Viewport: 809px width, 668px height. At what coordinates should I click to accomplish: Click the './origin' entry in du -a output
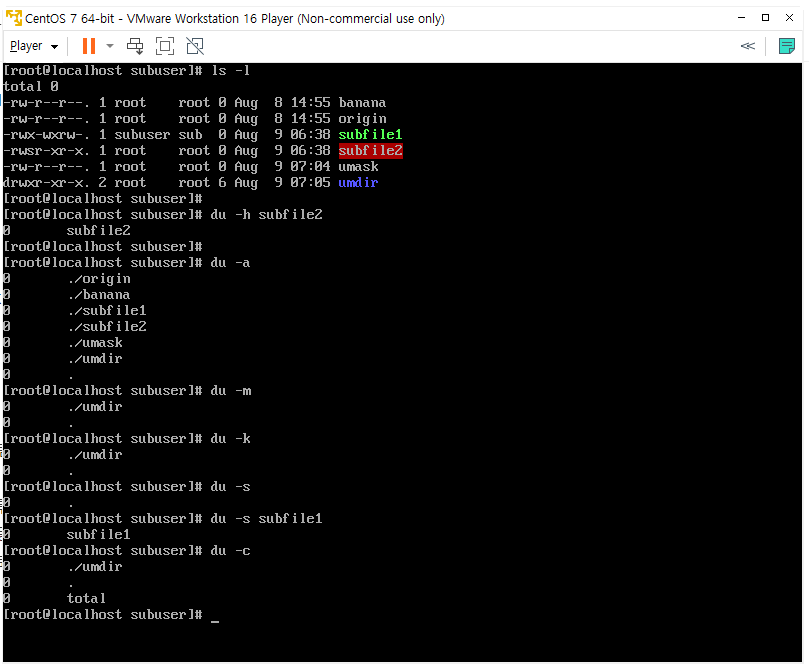tap(99, 279)
